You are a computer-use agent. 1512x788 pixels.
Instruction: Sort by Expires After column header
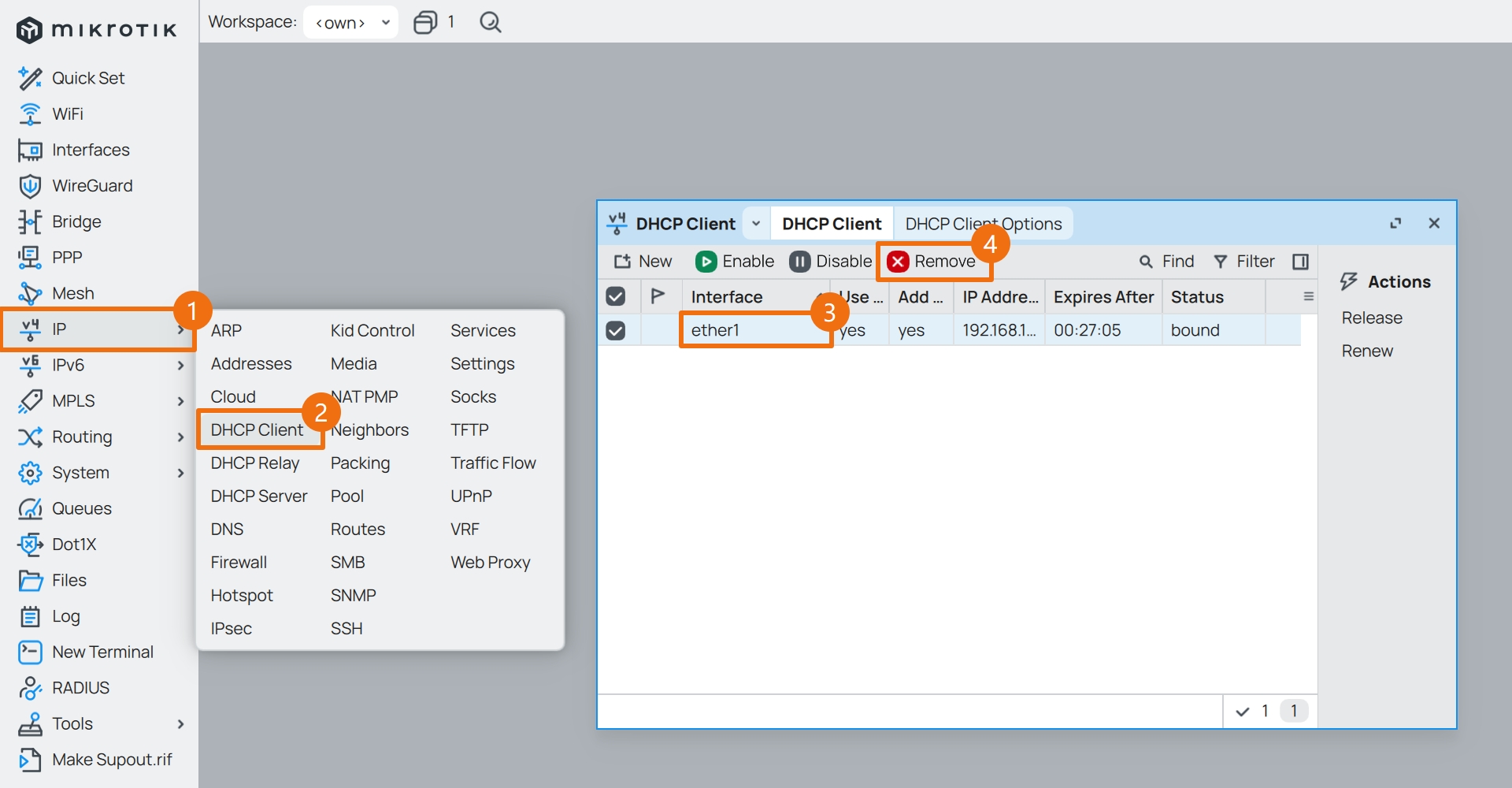coord(1103,297)
